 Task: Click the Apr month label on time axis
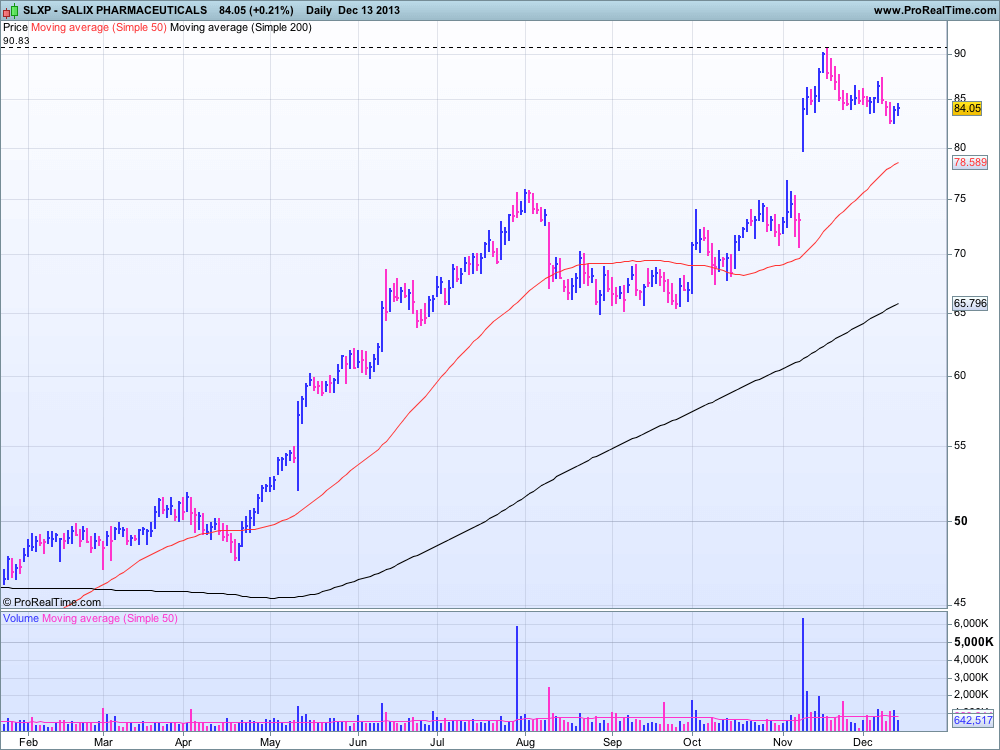click(183, 742)
